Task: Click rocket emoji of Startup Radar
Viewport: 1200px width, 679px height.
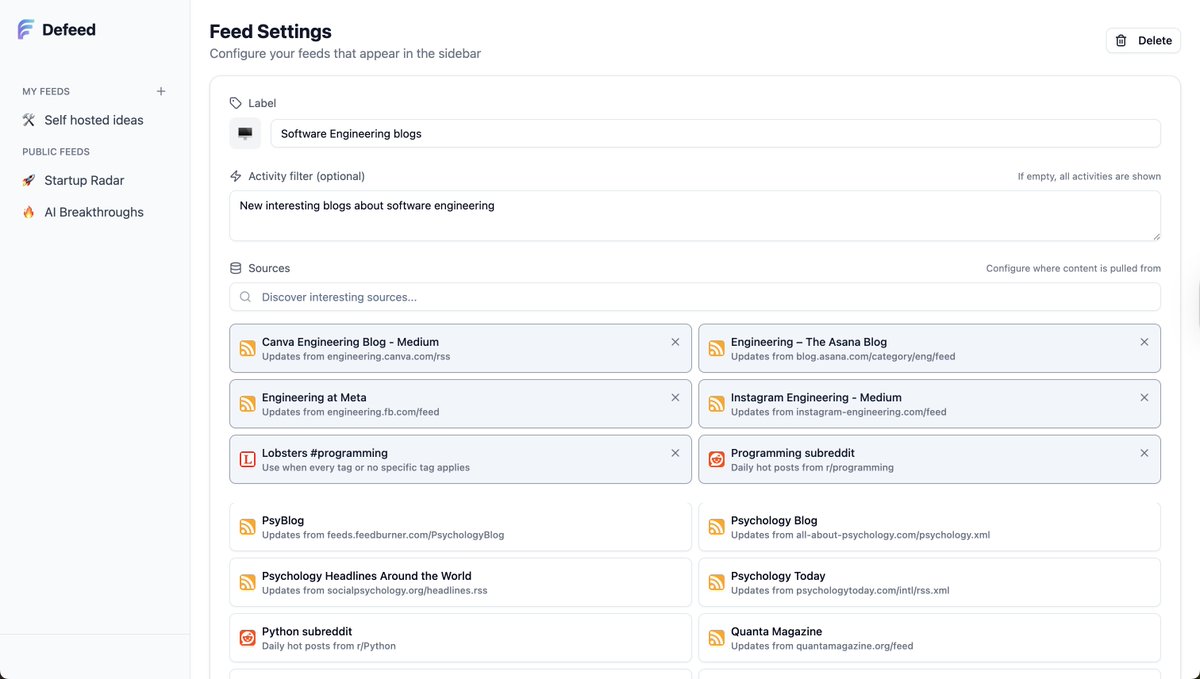Action: [x=28, y=181]
